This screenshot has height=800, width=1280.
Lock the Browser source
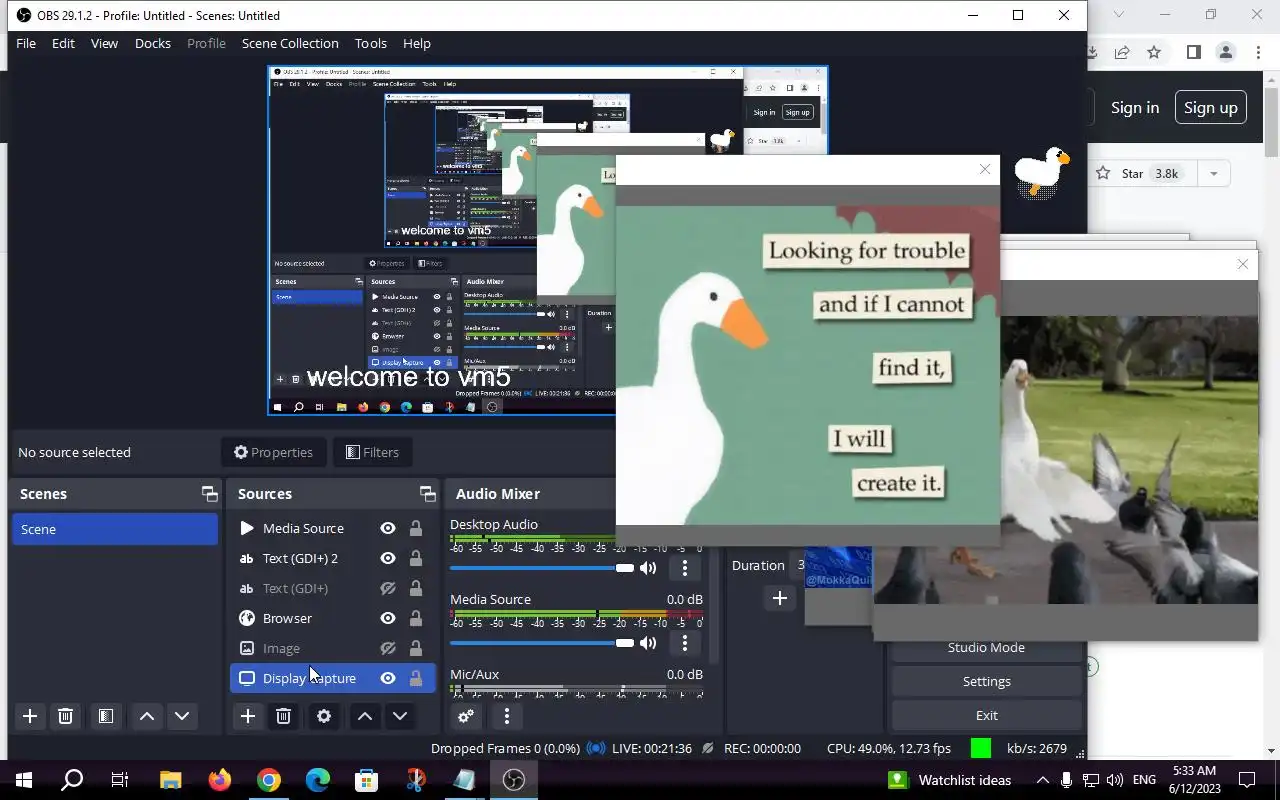(415, 618)
